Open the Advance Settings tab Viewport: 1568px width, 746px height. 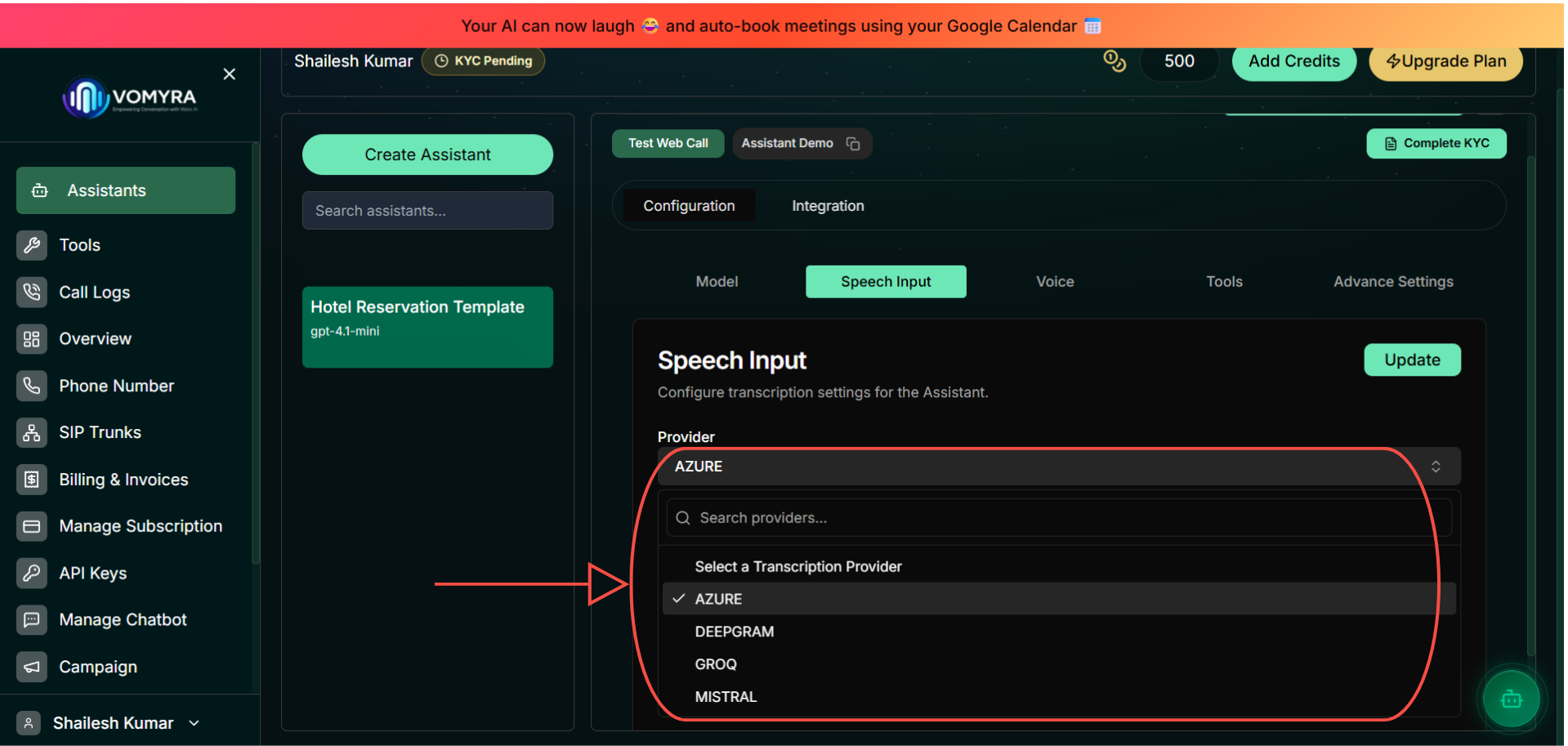tap(1393, 282)
